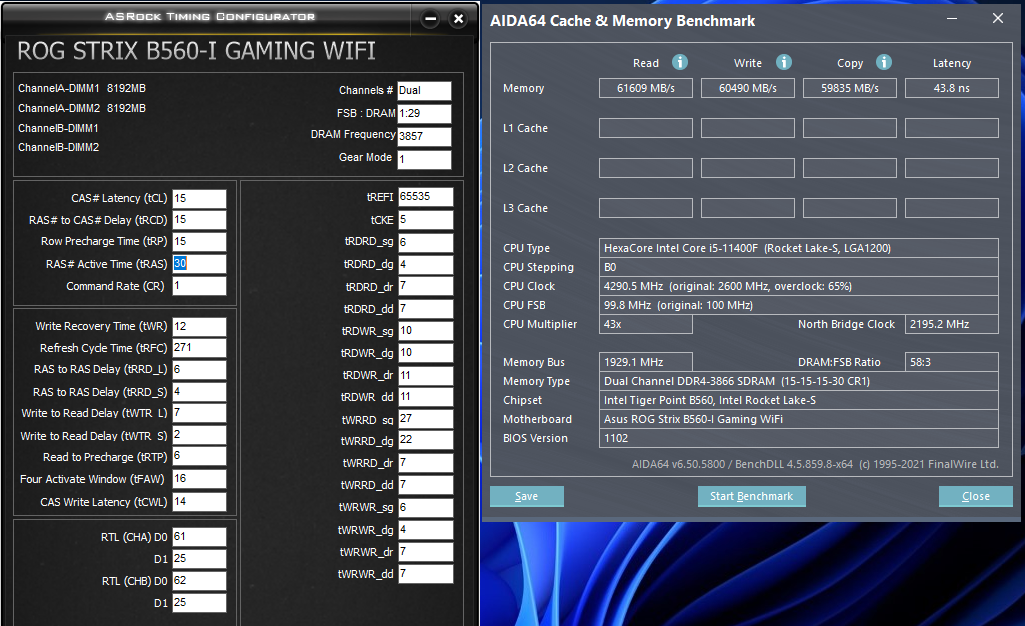
Task: Click the tWRRD_sg value field
Action: click(426, 419)
